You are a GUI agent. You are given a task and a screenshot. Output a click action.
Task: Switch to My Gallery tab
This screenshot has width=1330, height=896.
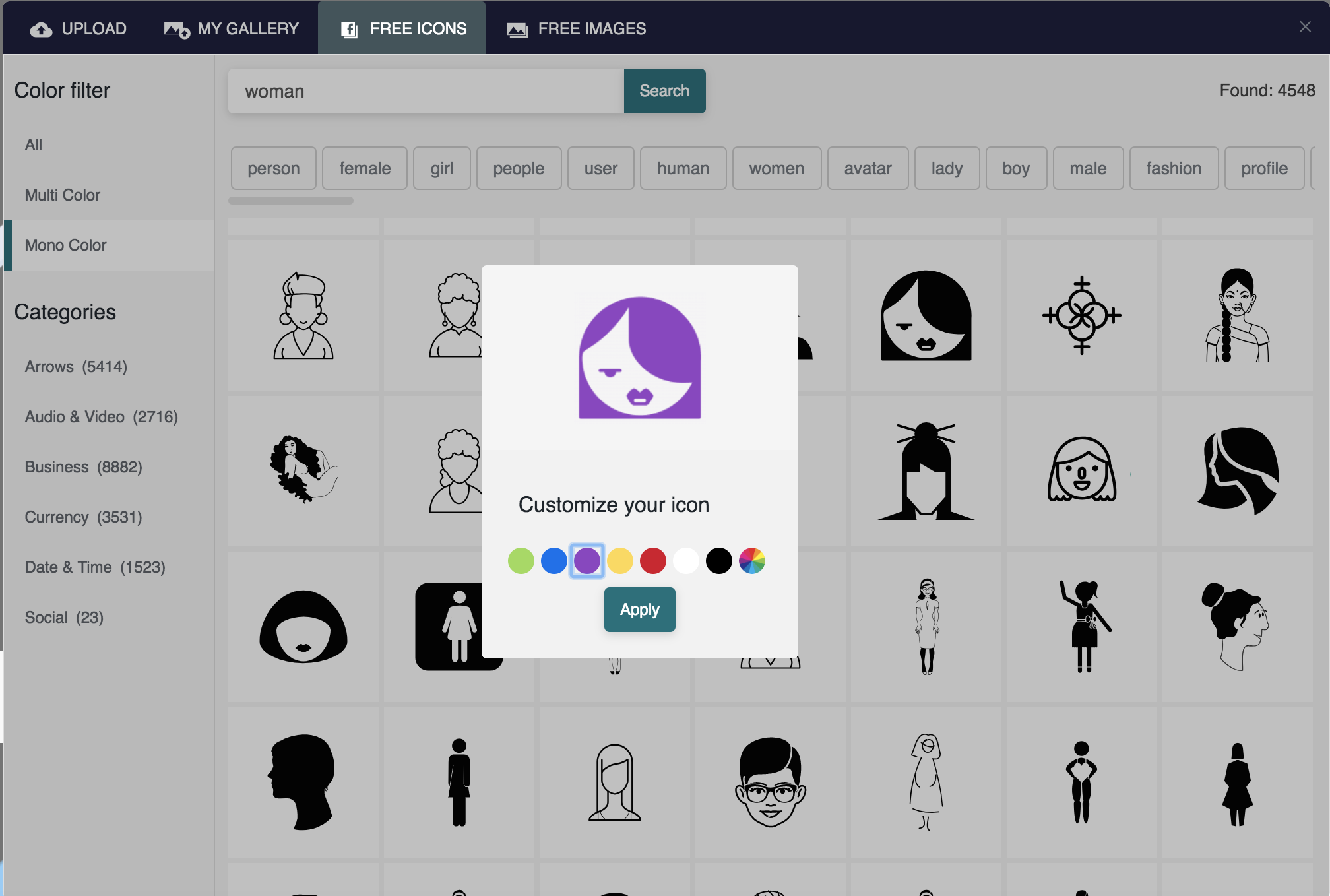pos(232,28)
